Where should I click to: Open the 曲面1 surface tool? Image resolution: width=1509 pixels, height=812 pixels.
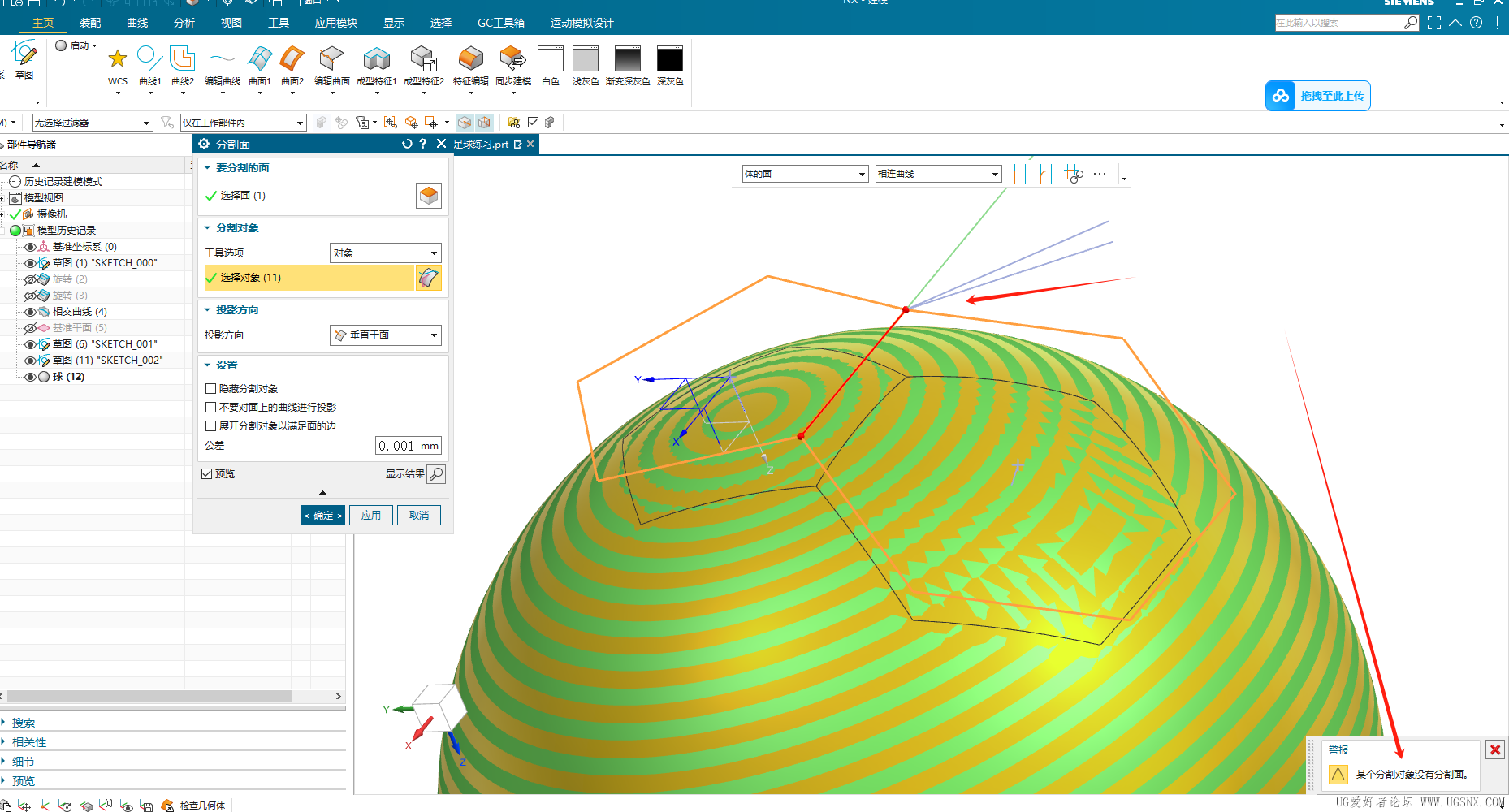click(x=260, y=58)
